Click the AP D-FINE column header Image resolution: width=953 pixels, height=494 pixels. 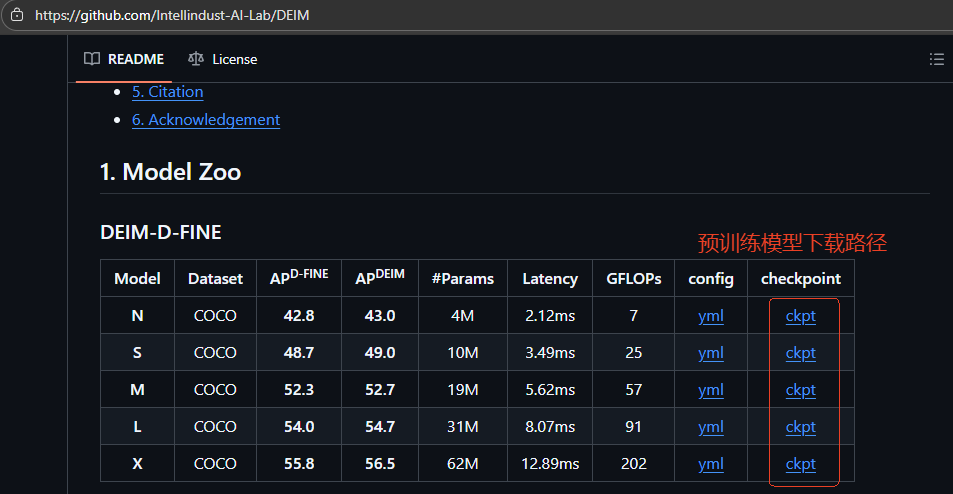pyautogui.click(x=299, y=277)
